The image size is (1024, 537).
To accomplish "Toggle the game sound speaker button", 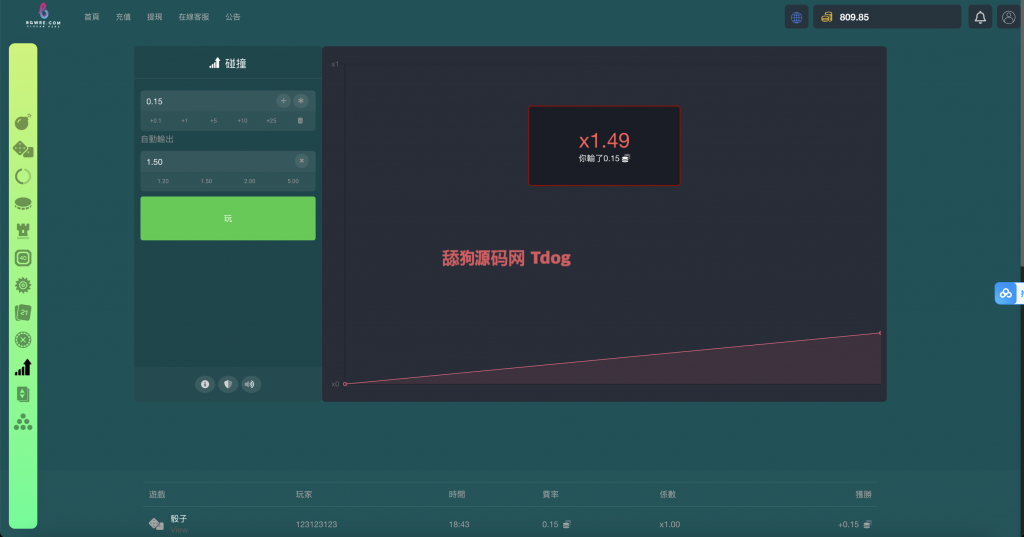I will click(x=250, y=384).
